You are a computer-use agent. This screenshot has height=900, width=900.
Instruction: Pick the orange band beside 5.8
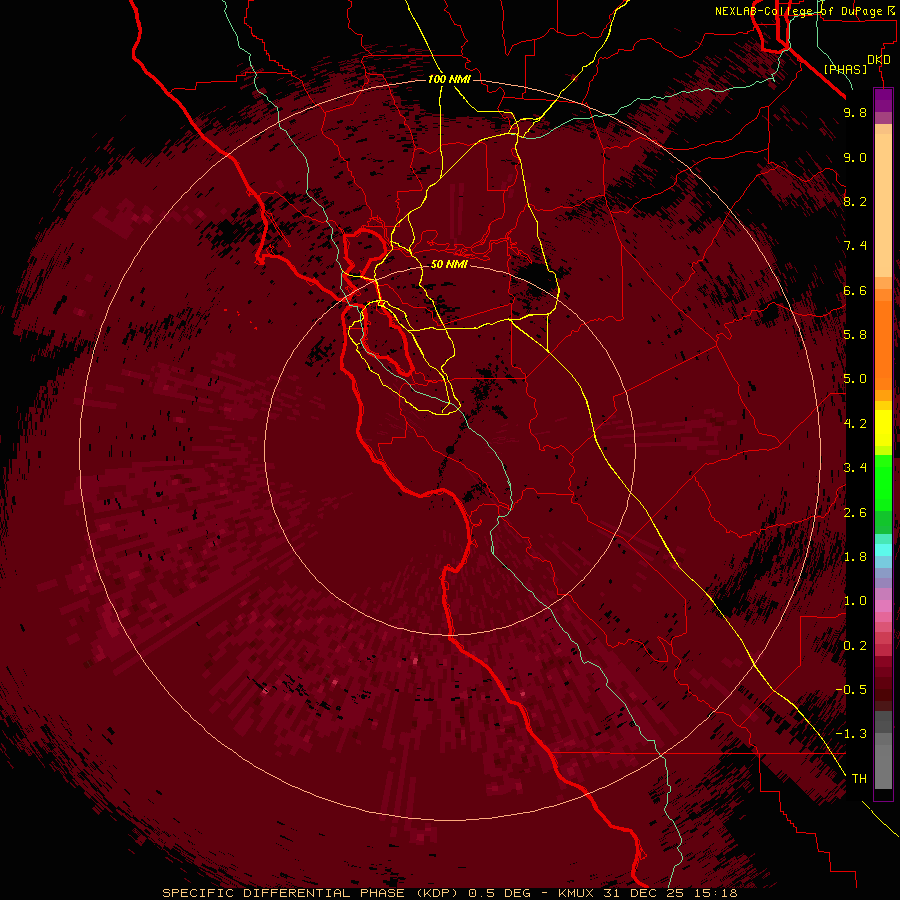883,344
